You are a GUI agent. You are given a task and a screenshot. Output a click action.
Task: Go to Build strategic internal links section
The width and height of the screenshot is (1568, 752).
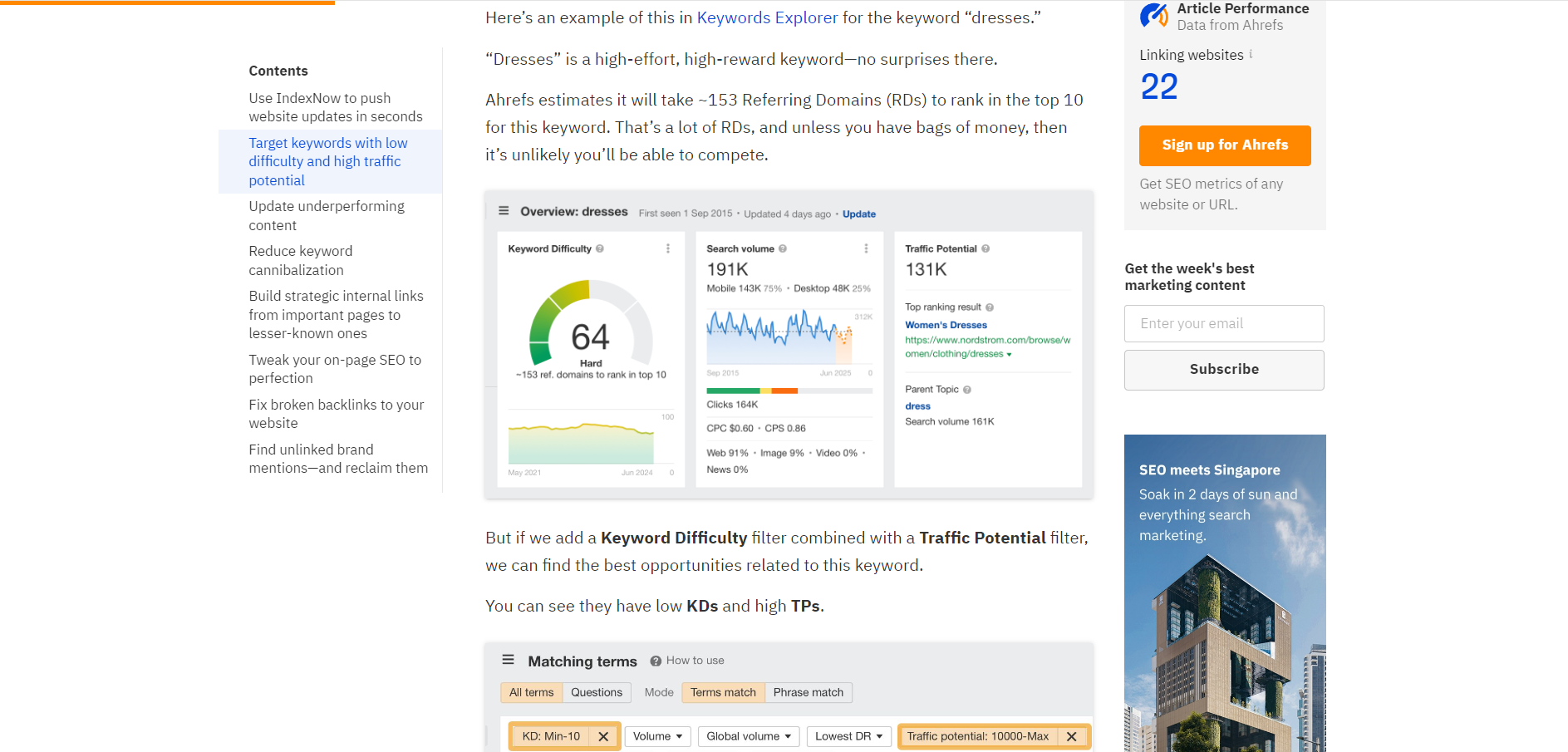[x=336, y=314]
